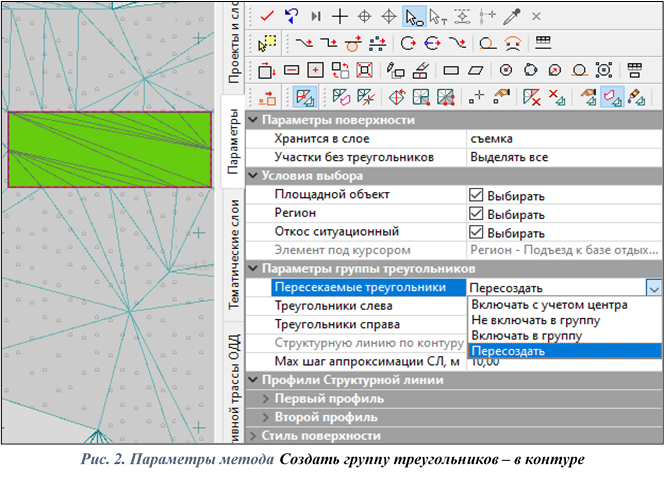Screen dimensions: 666x478
Task: Click the flip edge diamond icon
Action: pyautogui.click(x=397, y=97)
